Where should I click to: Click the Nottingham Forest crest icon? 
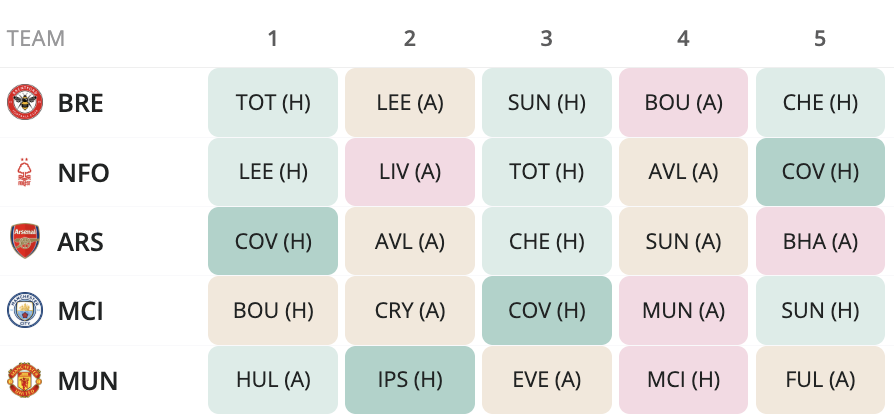(24, 172)
